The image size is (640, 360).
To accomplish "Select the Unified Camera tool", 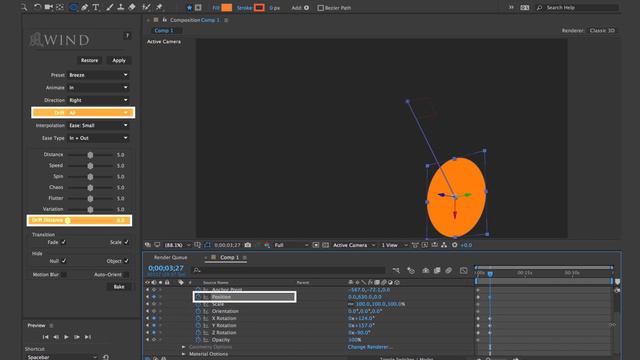I will coord(49,7).
